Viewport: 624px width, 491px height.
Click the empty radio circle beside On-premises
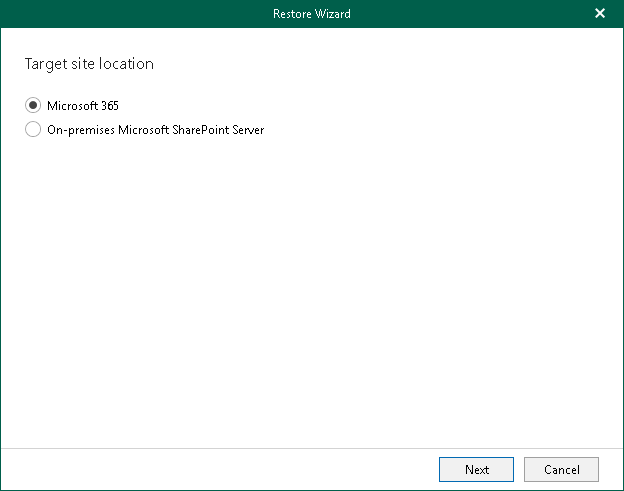(33, 129)
